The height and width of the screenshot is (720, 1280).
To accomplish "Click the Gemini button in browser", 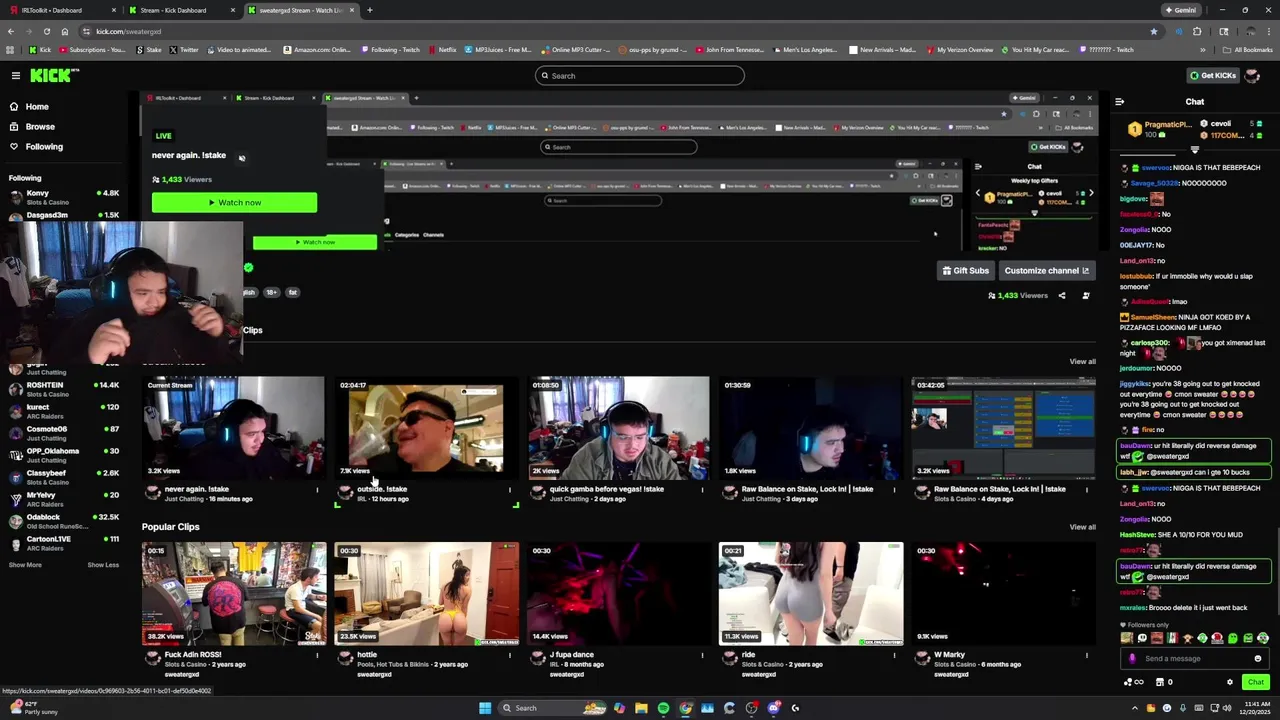I will pos(1180,10).
